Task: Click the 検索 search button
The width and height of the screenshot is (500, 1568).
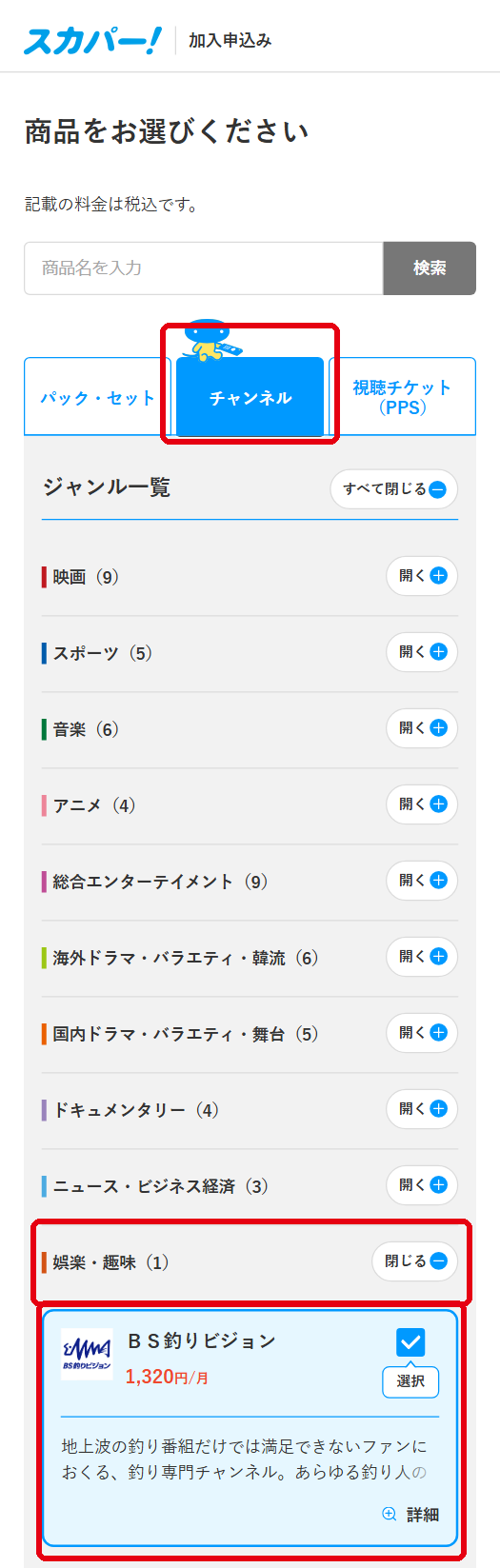Action: click(430, 268)
